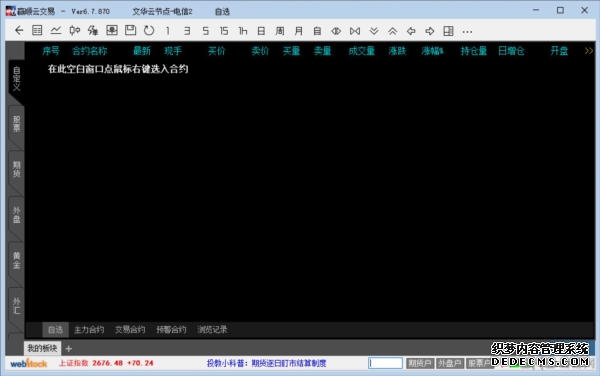This screenshot has height=376, width=600.
Task: Open the three-dot more options menu
Action: click(x=467, y=31)
